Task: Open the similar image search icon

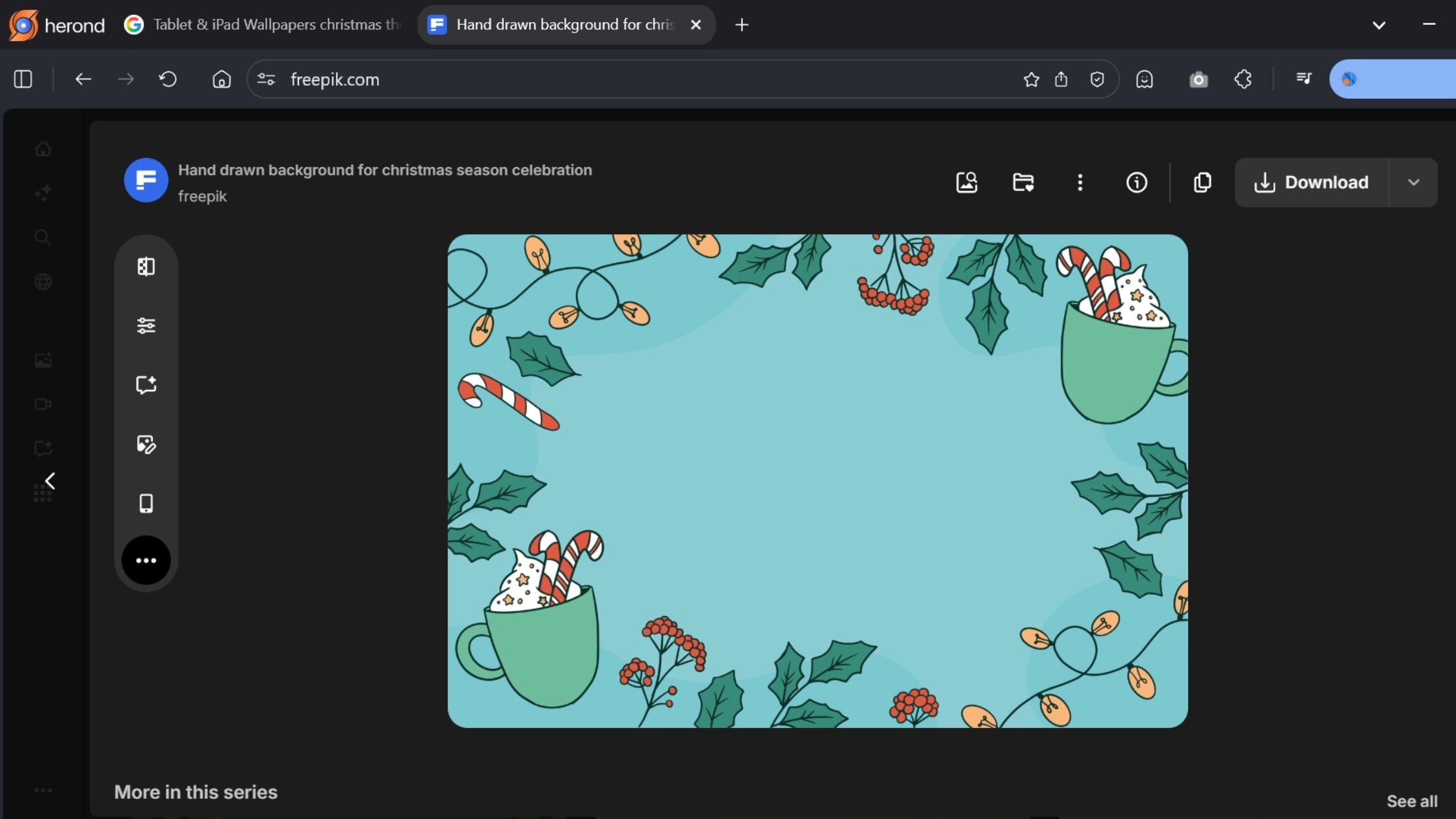Action: pos(967,182)
